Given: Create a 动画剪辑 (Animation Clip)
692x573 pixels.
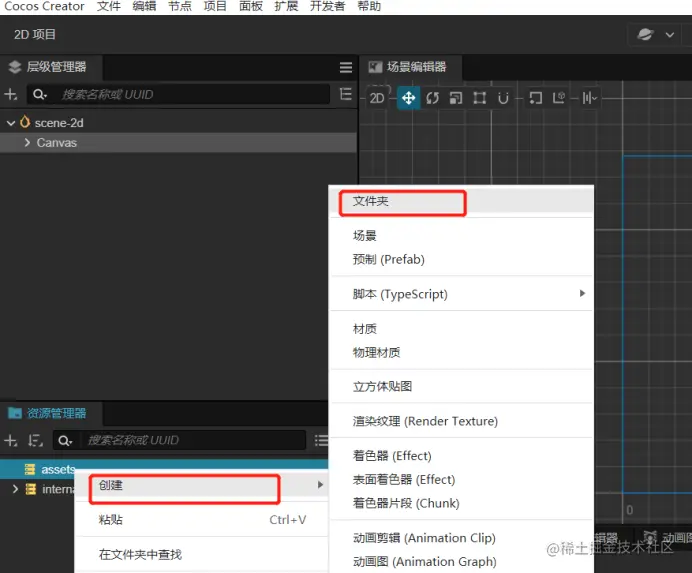Looking at the screenshot, I should (x=461, y=538).
